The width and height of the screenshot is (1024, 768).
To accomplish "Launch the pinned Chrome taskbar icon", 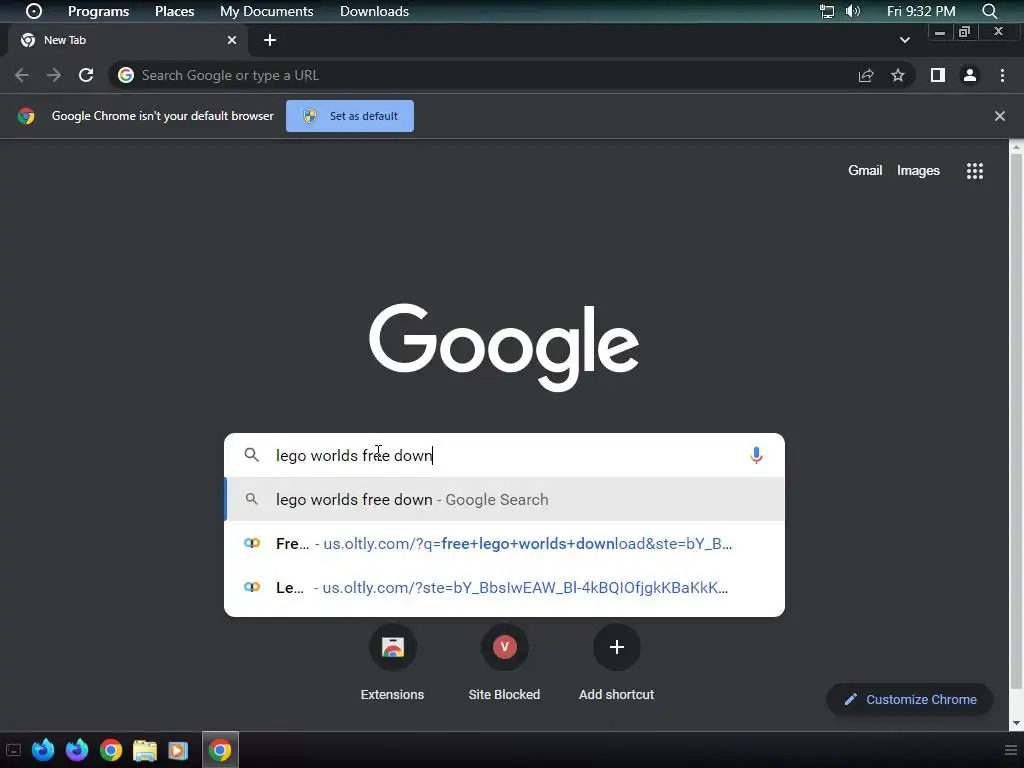I will pyautogui.click(x=111, y=750).
